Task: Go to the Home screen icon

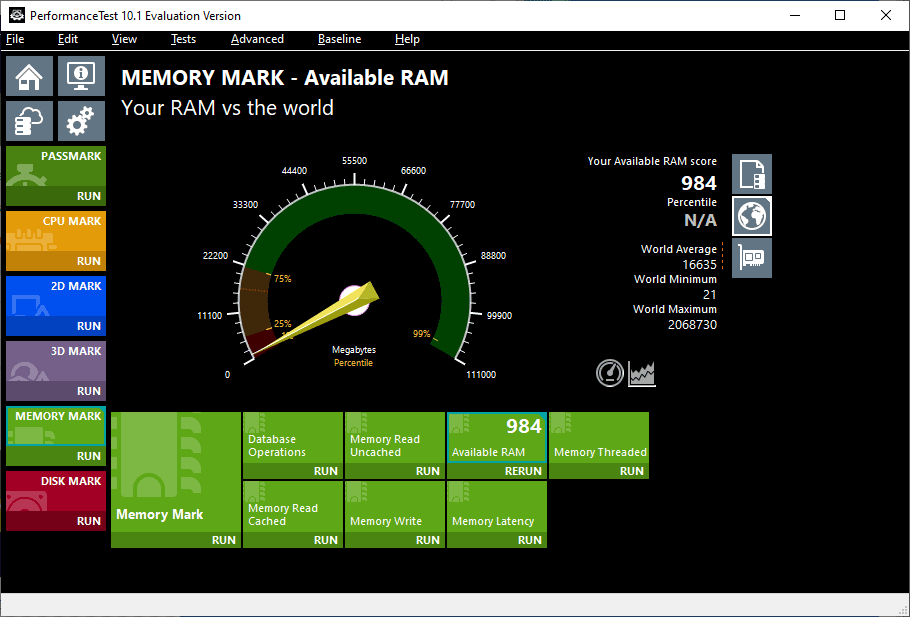Action: click(30, 76)
